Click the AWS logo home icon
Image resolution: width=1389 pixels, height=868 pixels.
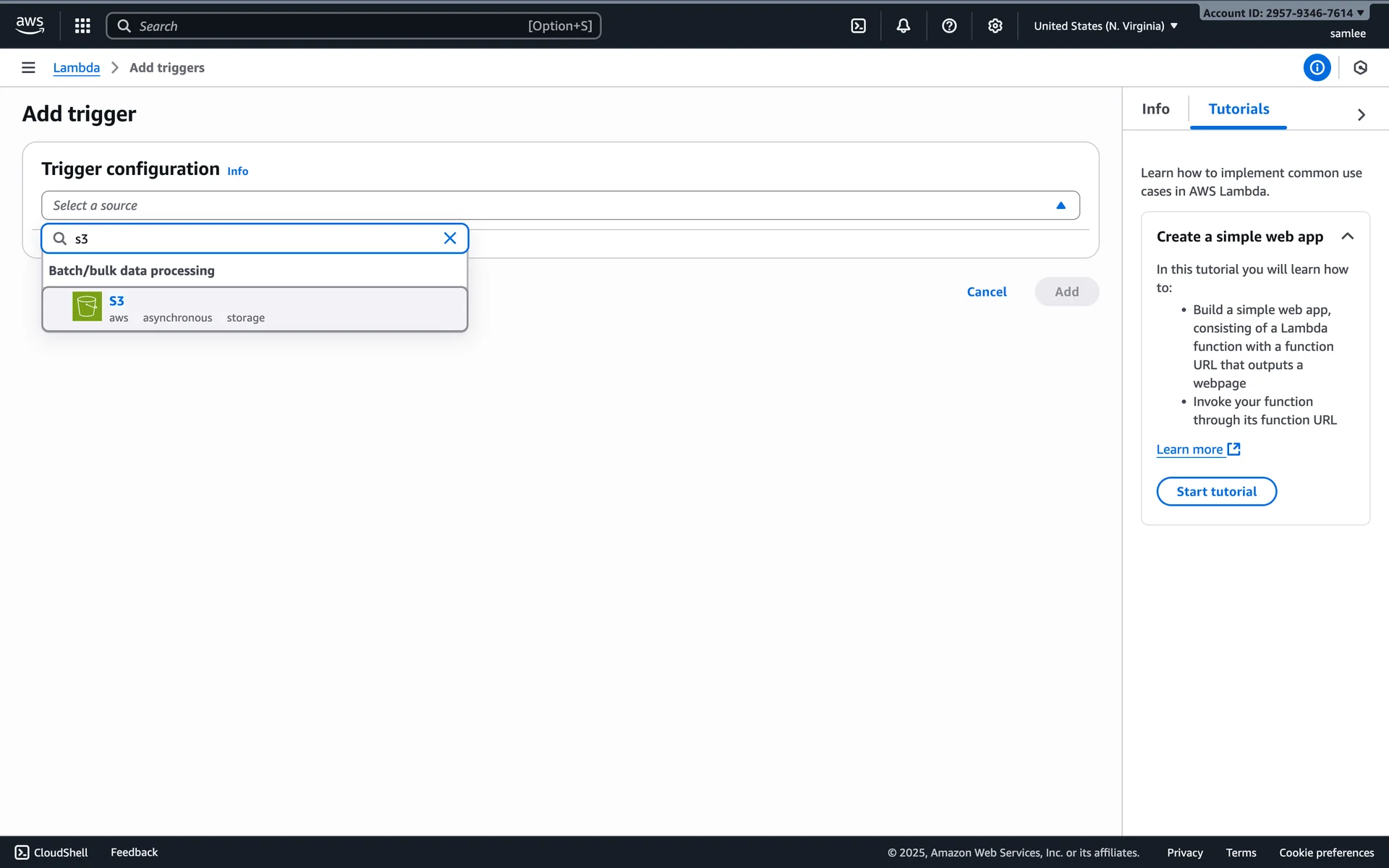click(30, 25)
